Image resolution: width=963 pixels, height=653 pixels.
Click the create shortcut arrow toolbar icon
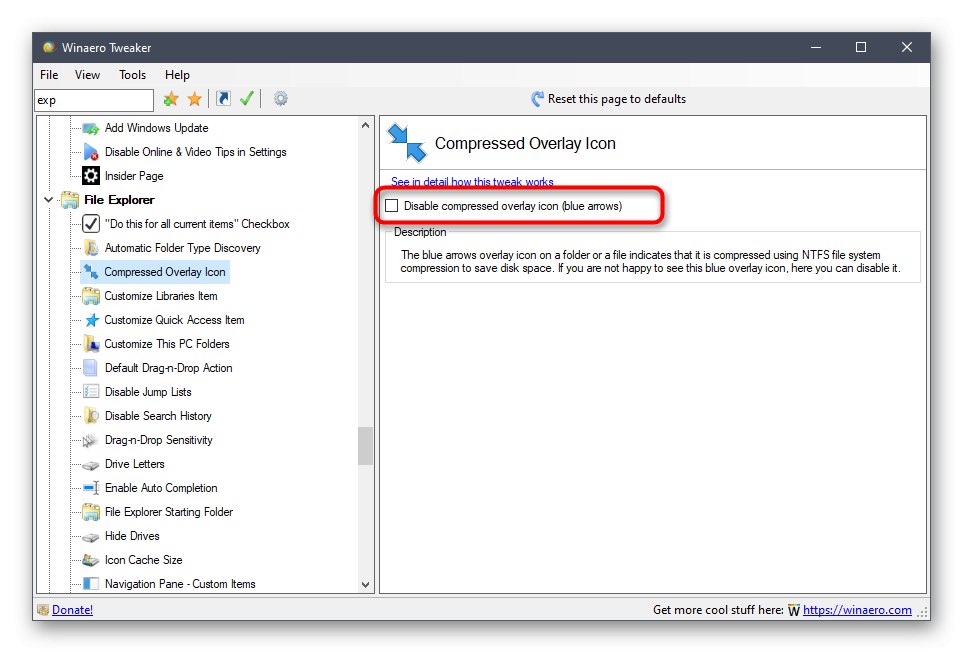tap(224, 98)
